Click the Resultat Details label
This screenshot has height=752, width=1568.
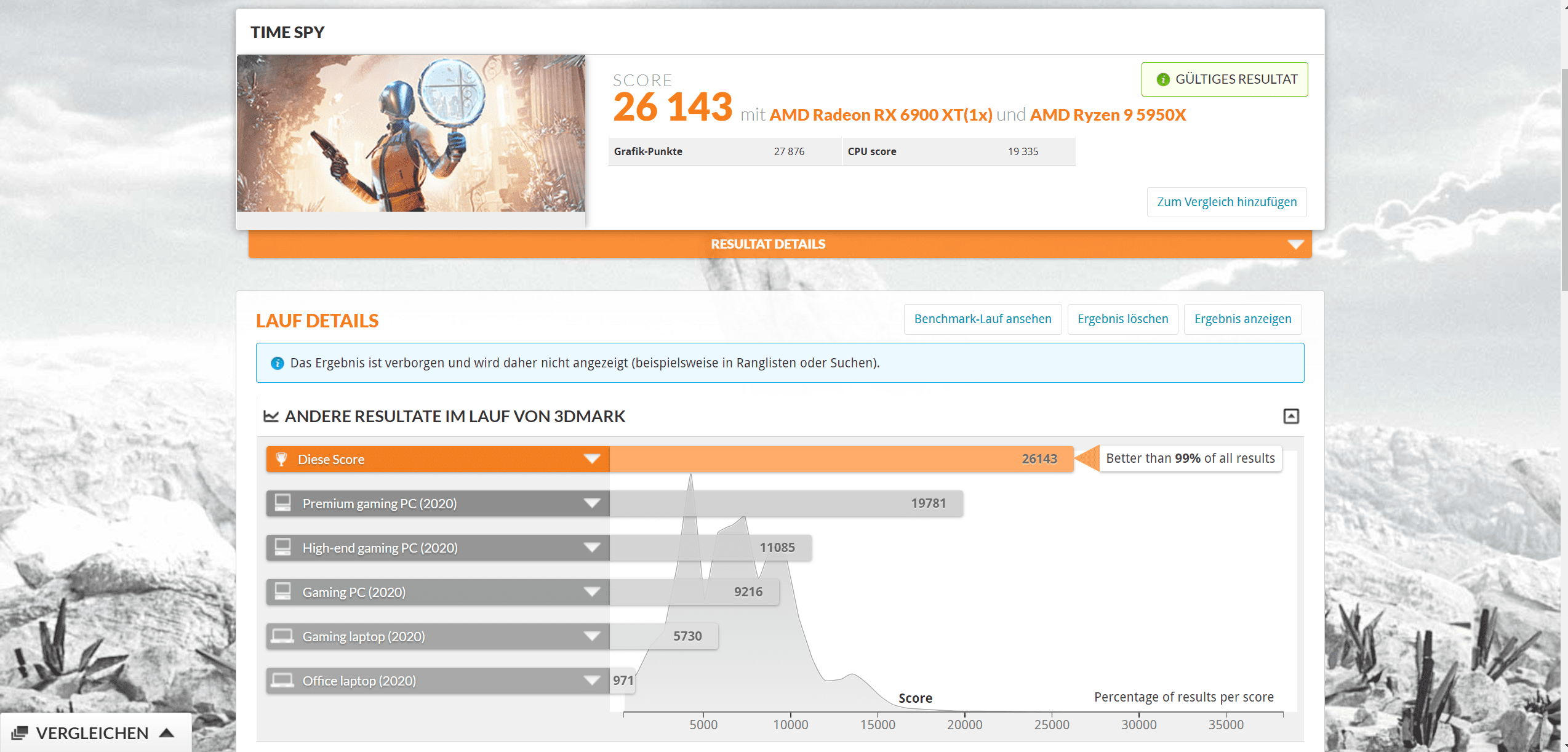768,244
